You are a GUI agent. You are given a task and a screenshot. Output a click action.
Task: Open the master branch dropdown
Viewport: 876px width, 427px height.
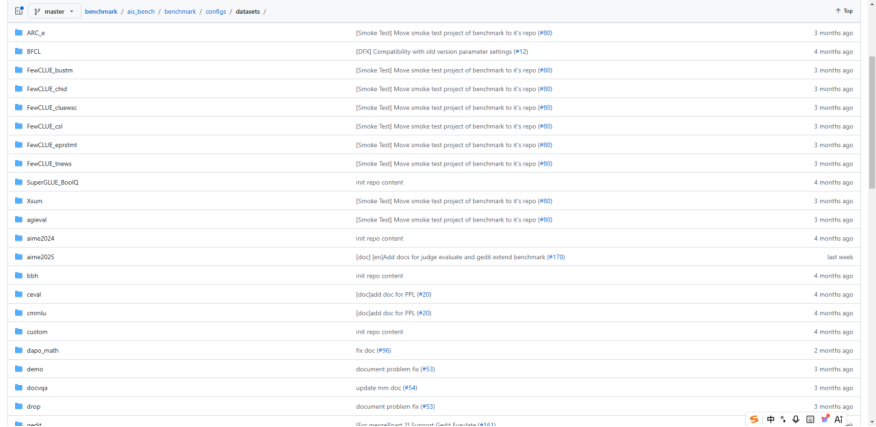point(54,11)
